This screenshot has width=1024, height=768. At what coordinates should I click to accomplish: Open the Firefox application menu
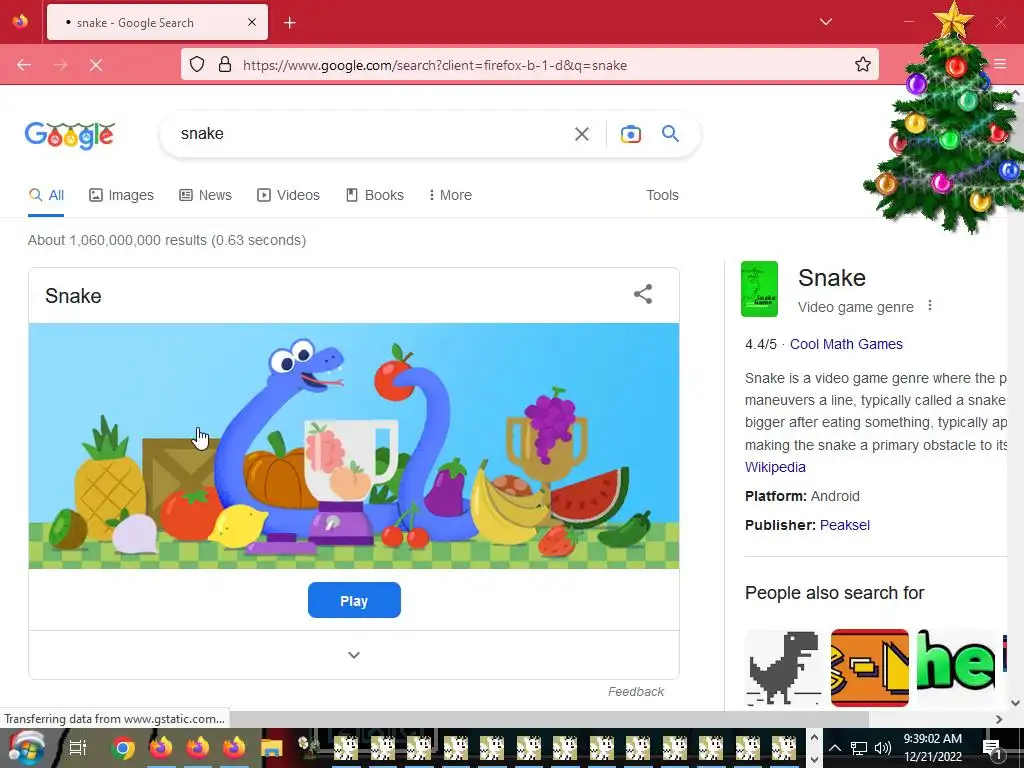click(1000, 64)
